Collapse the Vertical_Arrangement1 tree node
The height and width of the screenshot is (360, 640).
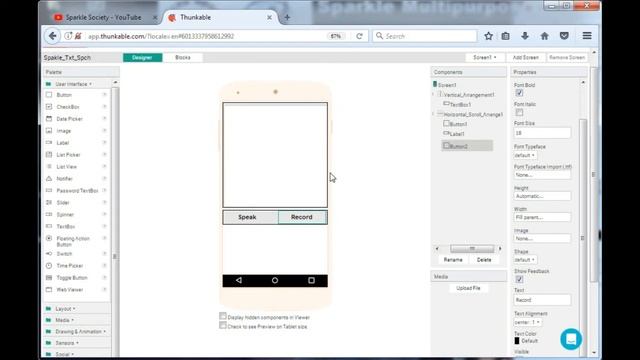click(433, 94)
